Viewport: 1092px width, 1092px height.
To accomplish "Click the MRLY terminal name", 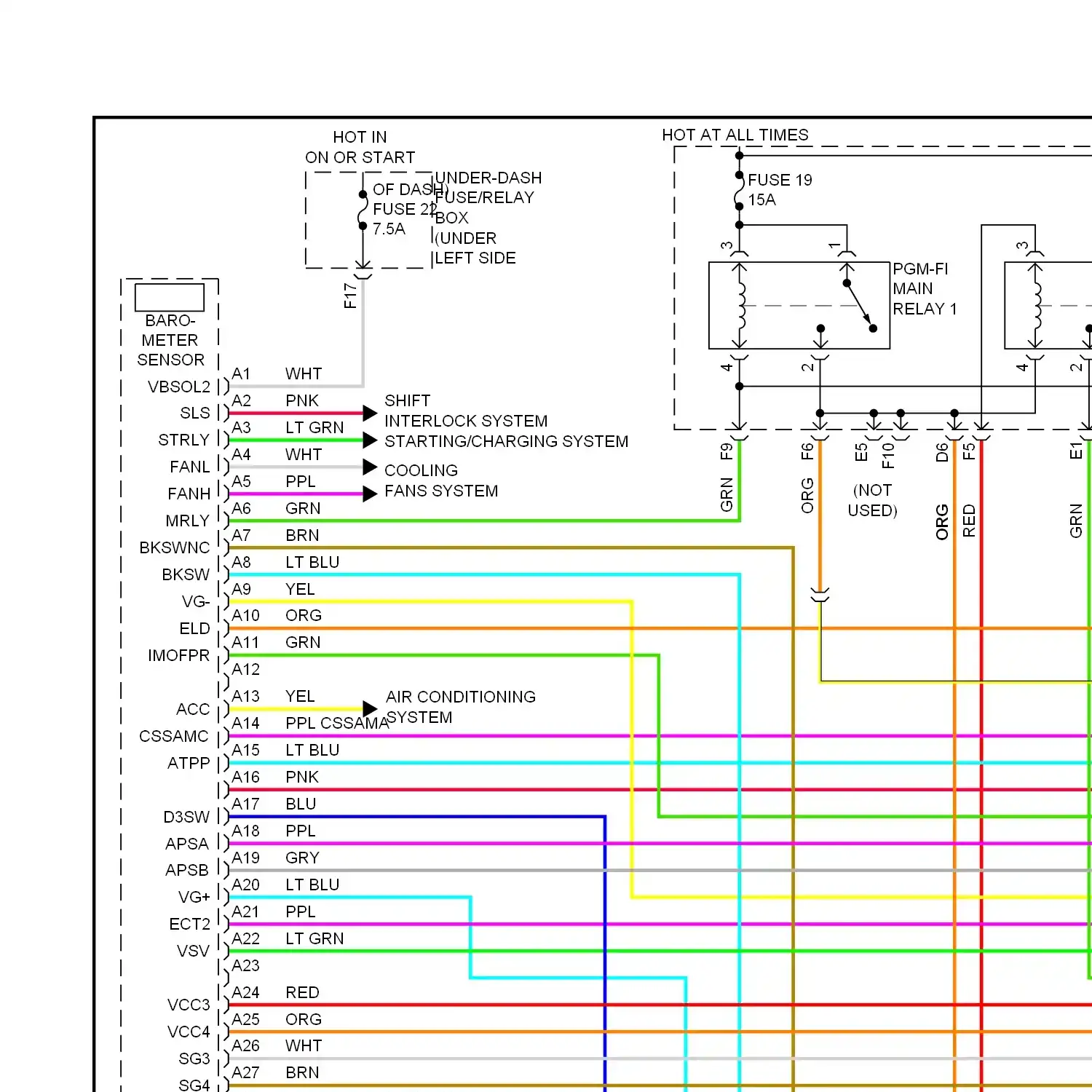I will click(187, 521).
